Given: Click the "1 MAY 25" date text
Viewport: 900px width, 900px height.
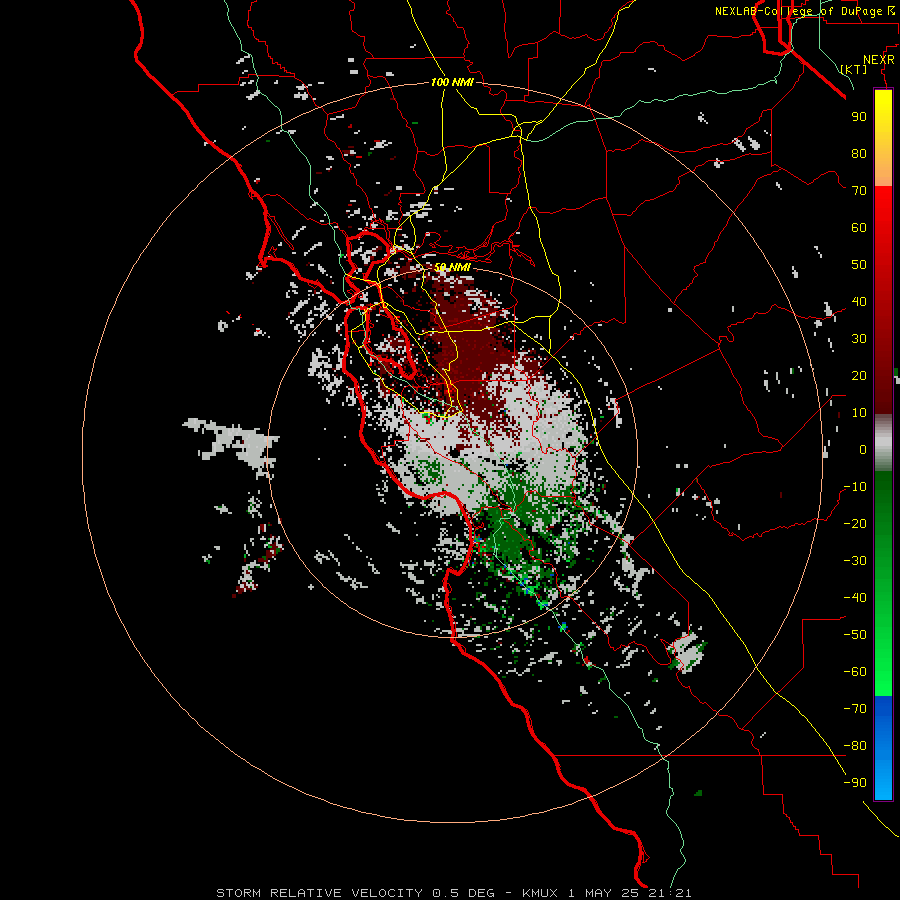Looking at the screenshot, I should coord(605,893).
